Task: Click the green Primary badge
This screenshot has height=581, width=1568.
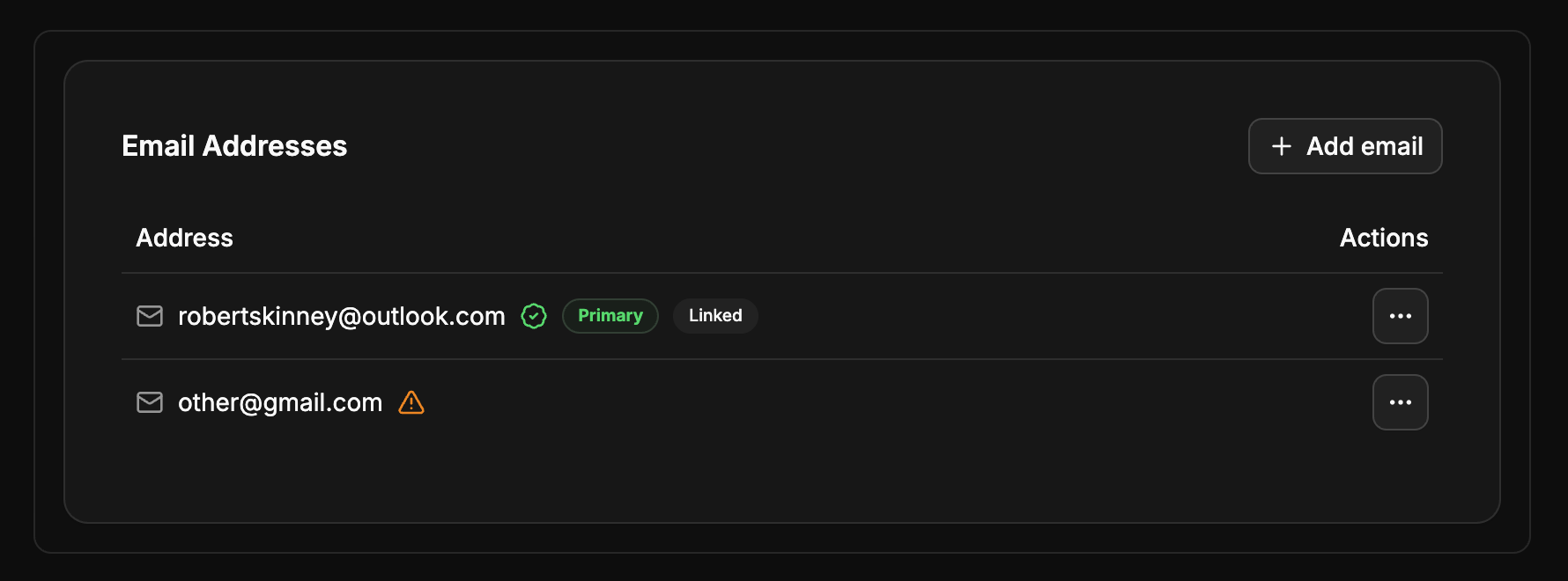Action: (610, 316)
